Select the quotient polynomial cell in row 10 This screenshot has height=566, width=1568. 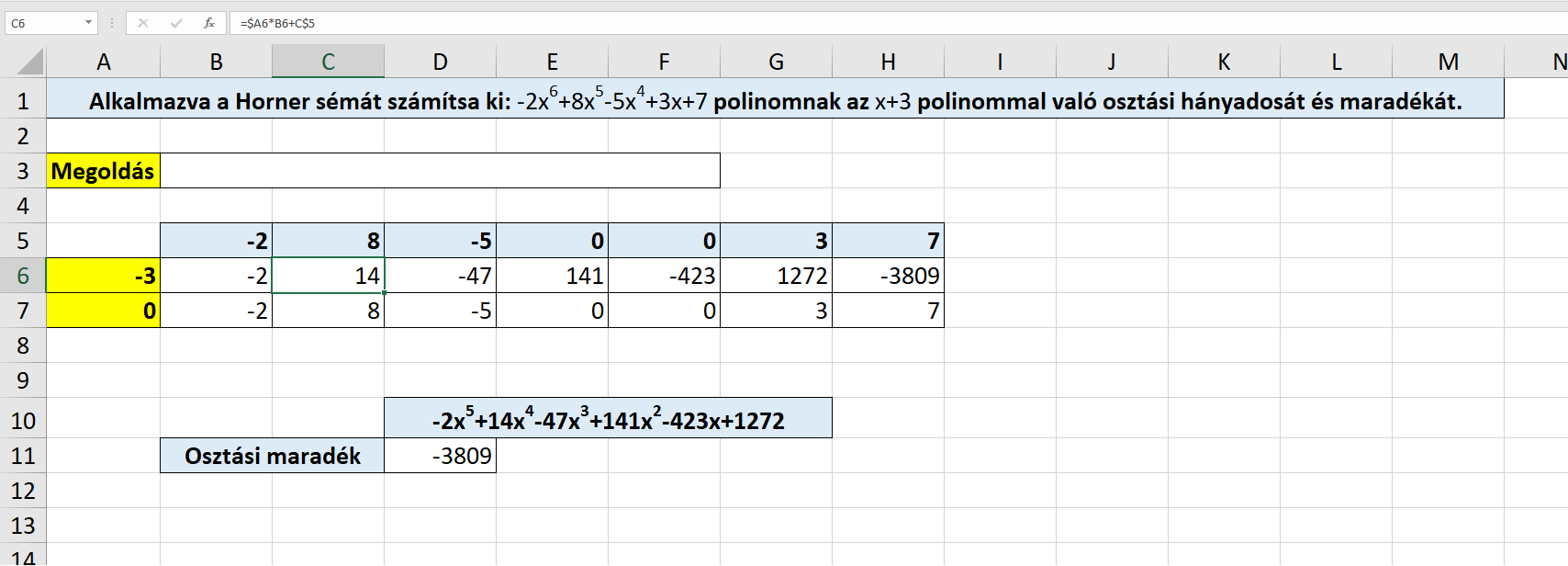click(608, 419)
